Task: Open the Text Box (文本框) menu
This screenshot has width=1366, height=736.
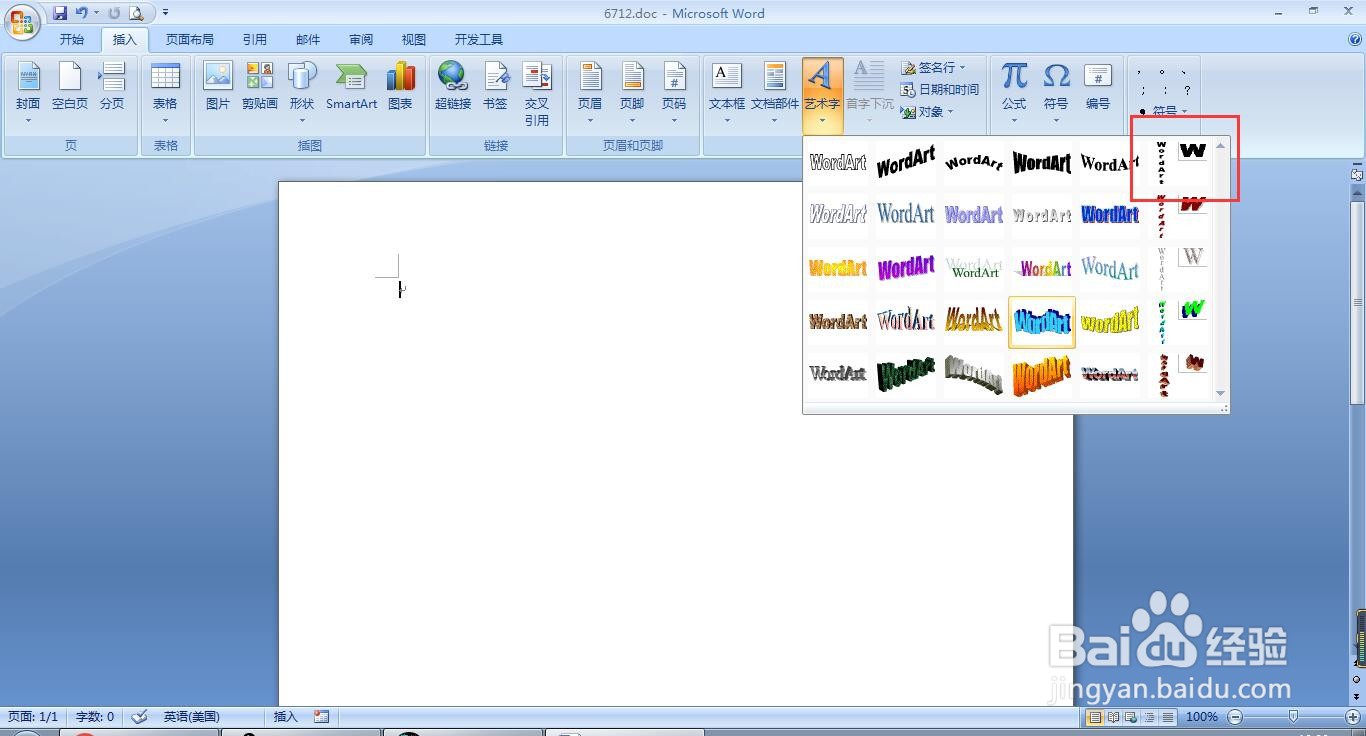Action: (x=727, y=93)
